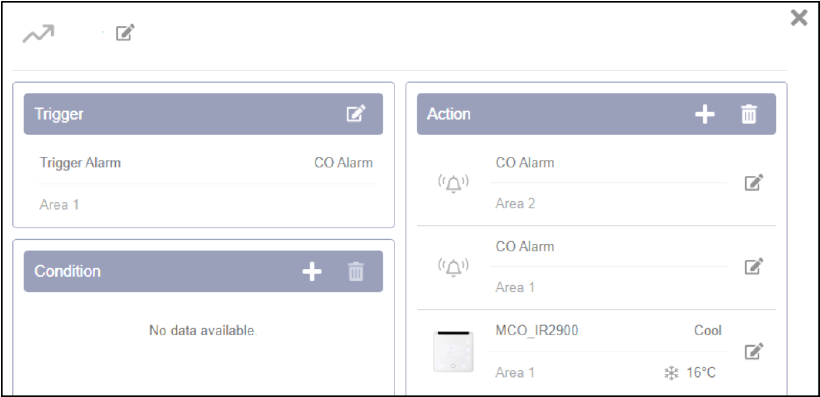820x397 pixels.
Task: Edit the rule name with pencil icon
Action: [x=125, y=33]
